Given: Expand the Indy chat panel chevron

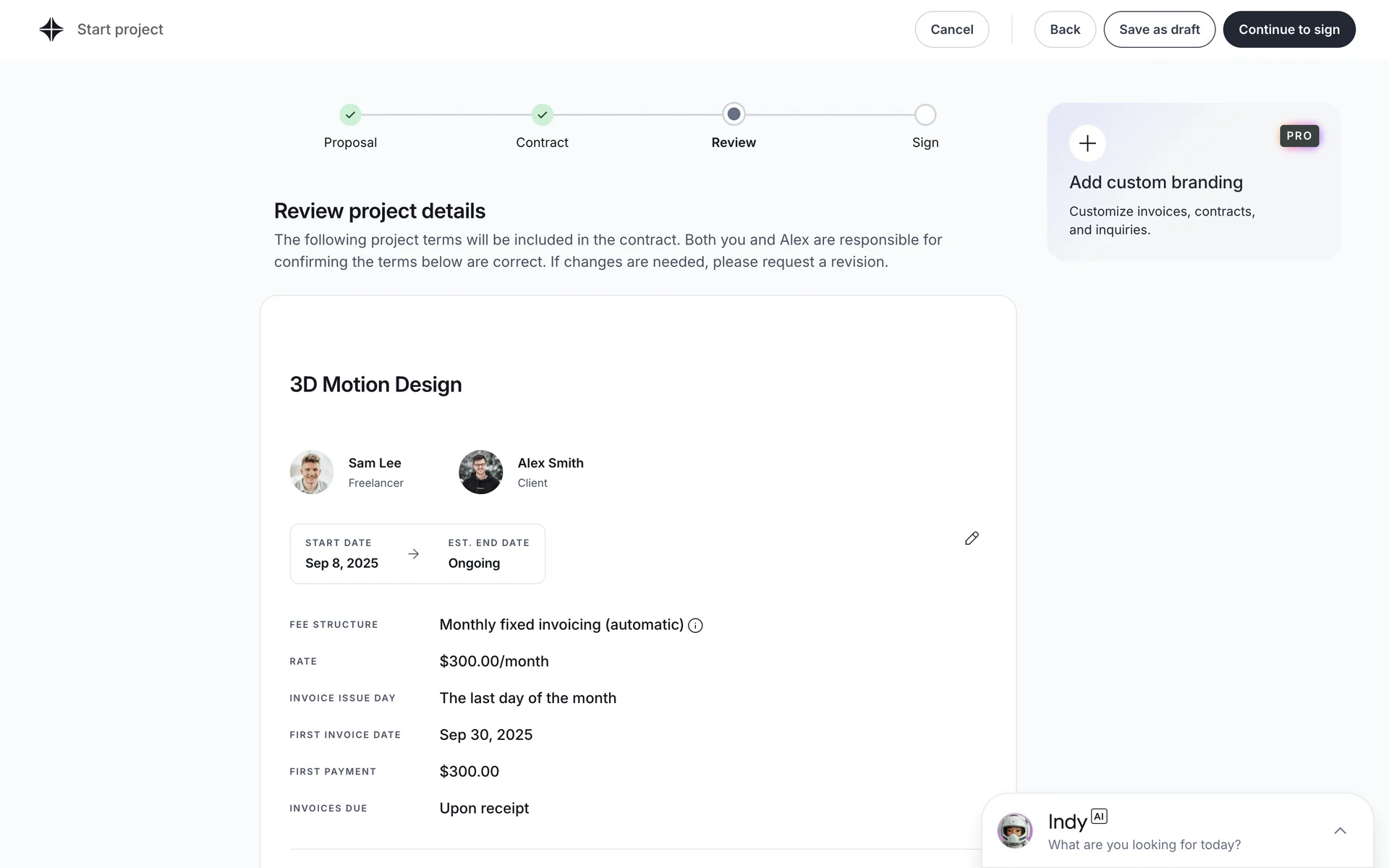Looking at the screenshot, I should [x=1340, y=830].
